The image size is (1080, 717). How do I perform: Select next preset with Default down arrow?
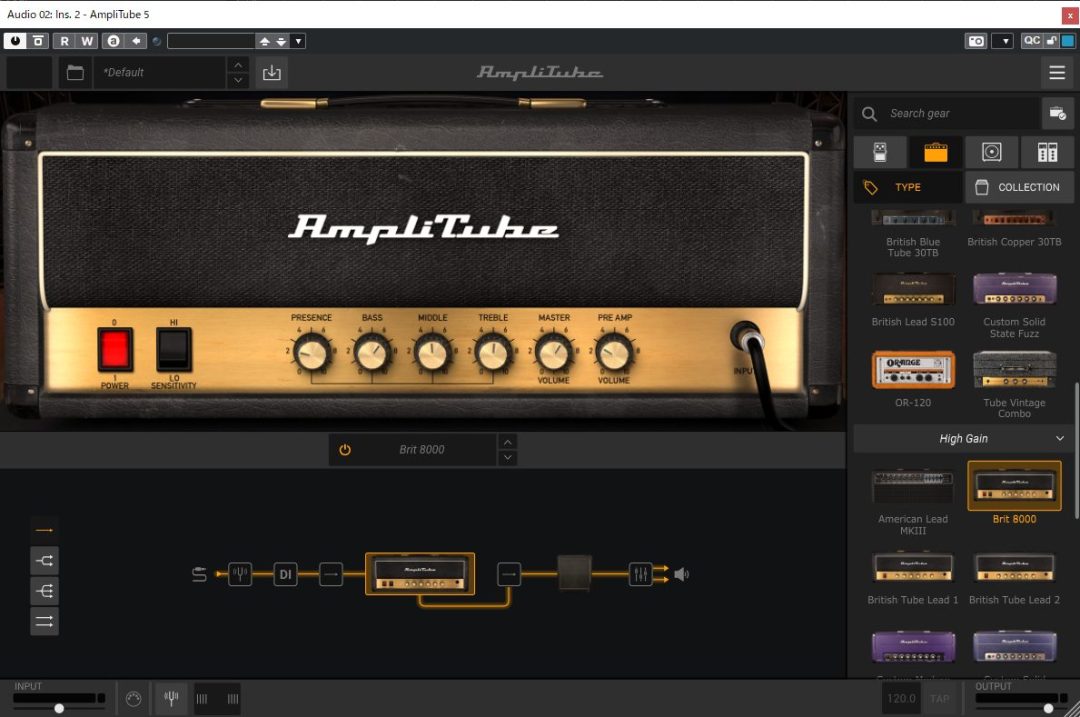click(x=238, y=80)
